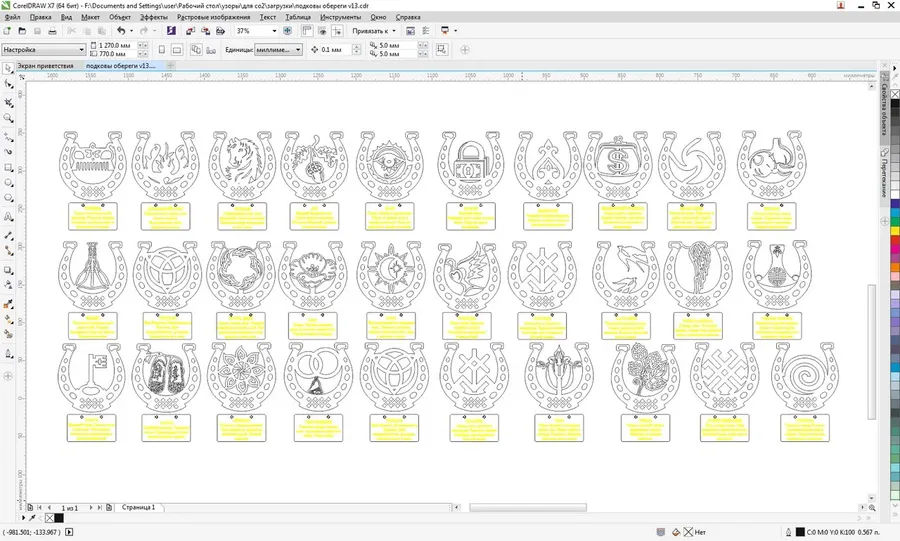Select the Ellipse tool
This screenshot has width=900, height=541.
click(8, 183)
